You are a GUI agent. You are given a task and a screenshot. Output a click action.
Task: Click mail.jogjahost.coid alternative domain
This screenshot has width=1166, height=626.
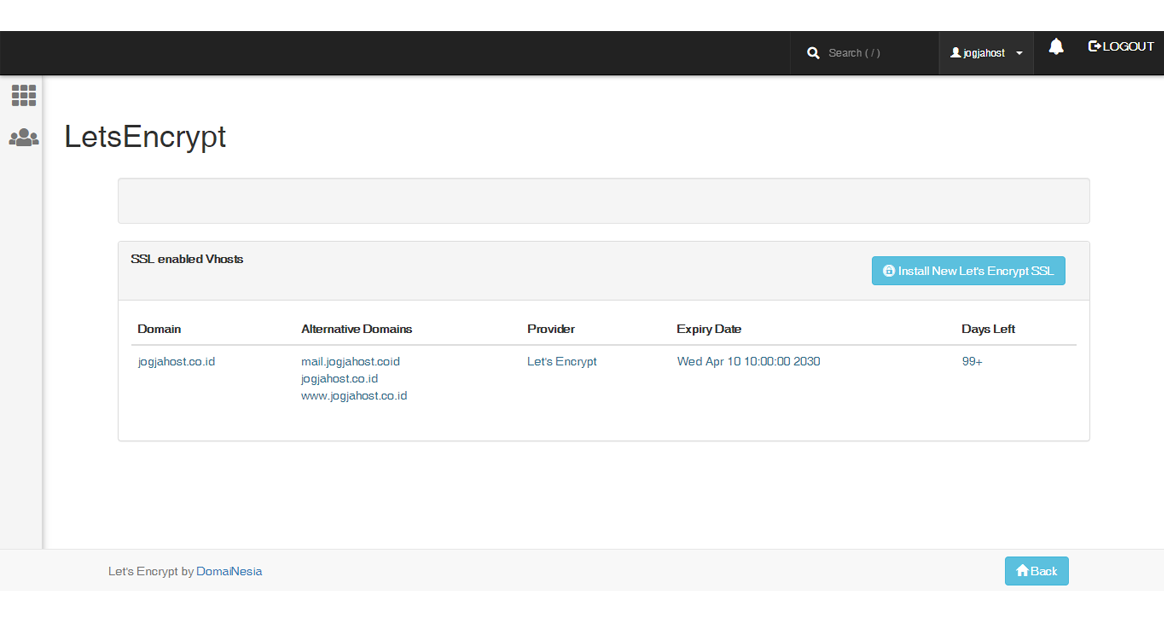pyautogui.click(x=350, y=362)
